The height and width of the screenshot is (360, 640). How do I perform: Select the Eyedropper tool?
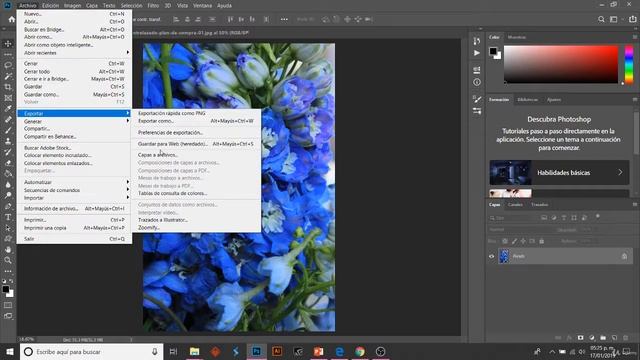[x=8, y=109]
